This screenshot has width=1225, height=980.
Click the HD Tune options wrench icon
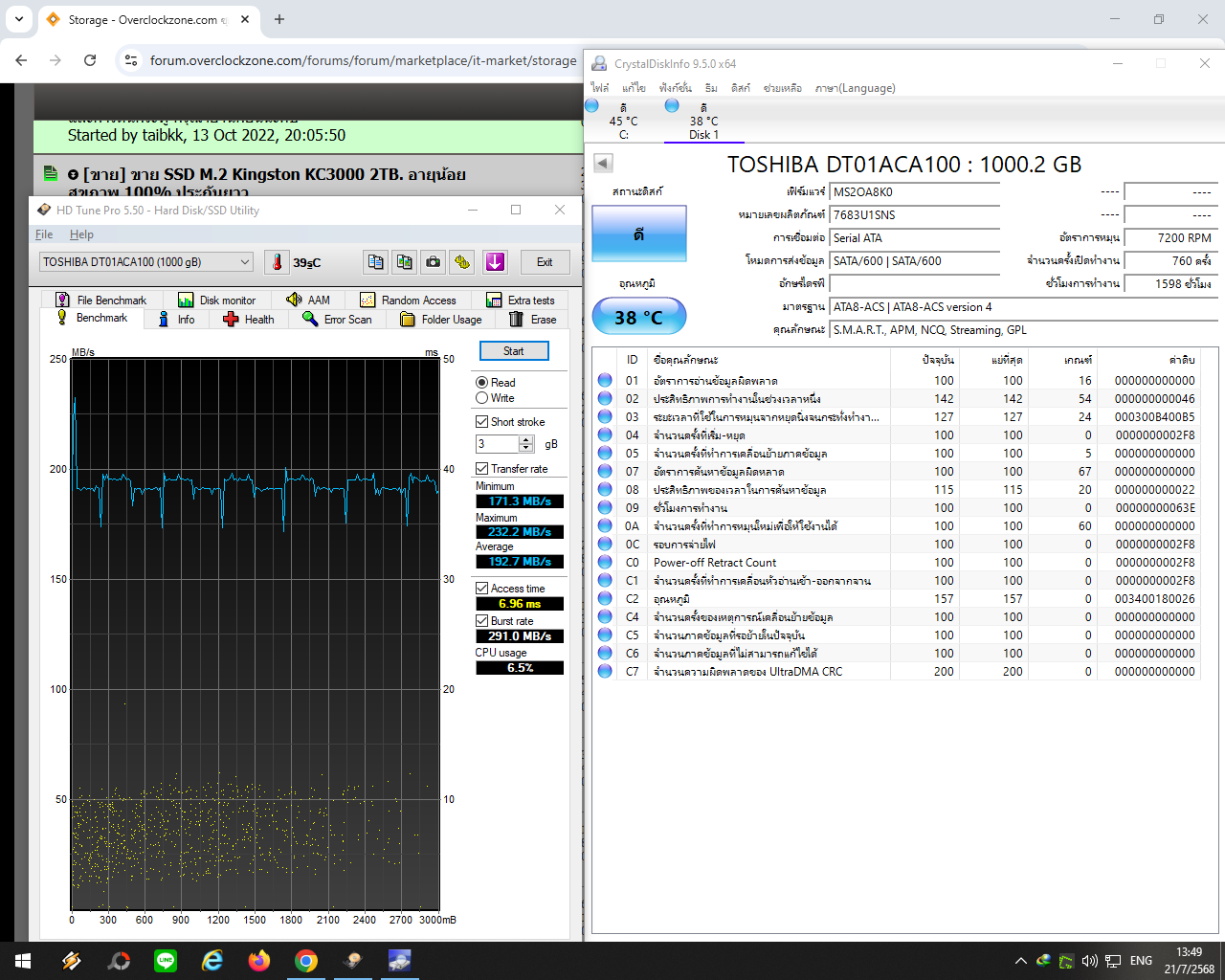pyautogui.click(x=463, y=262)
